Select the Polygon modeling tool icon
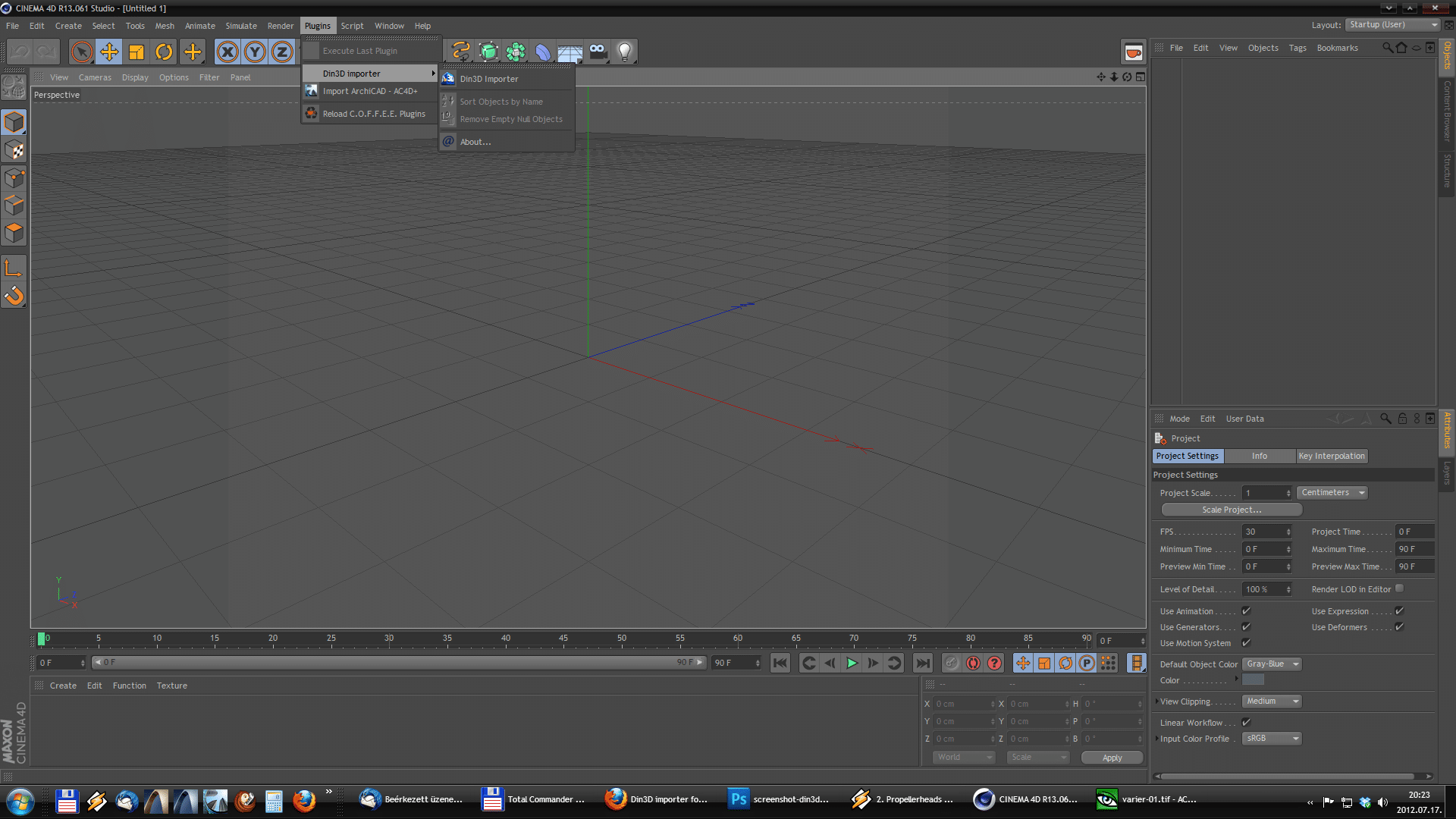Viewport: 1456px width, 819px height. 14,232
